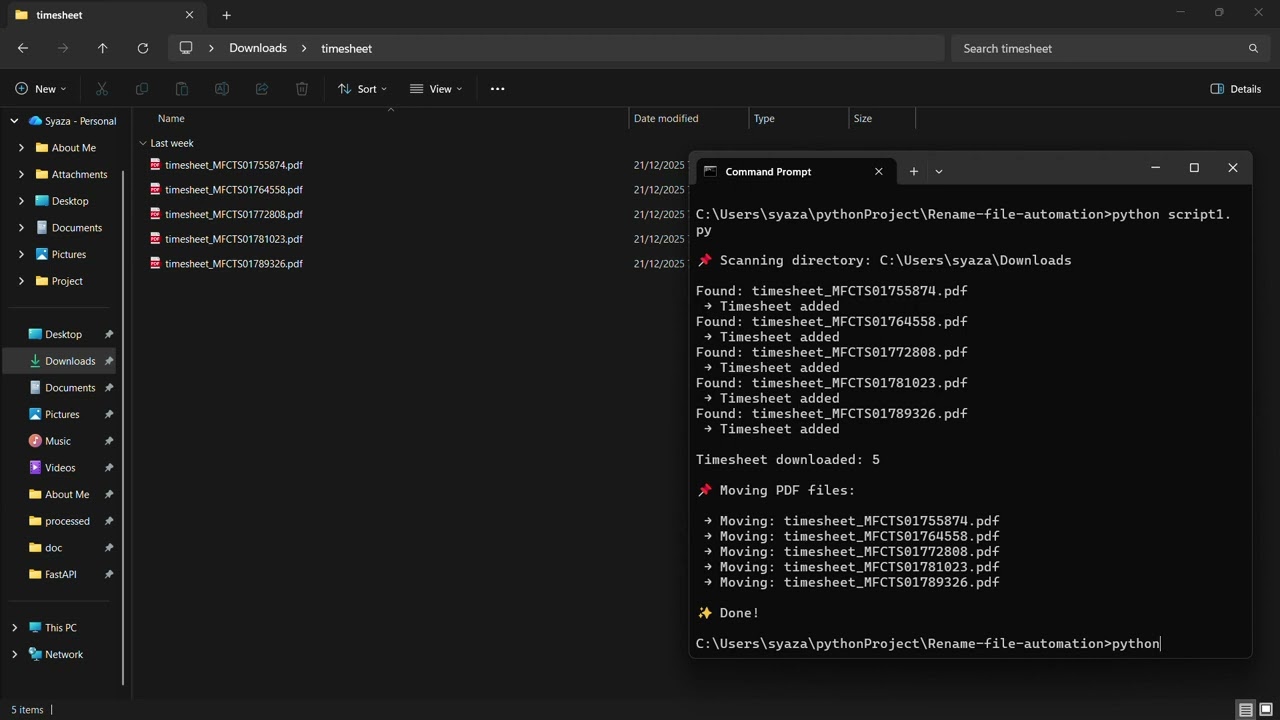Click the Command Prompt input line
Image resolution: width=1280 pixels, height=720 pixels.
coord(928,644)
